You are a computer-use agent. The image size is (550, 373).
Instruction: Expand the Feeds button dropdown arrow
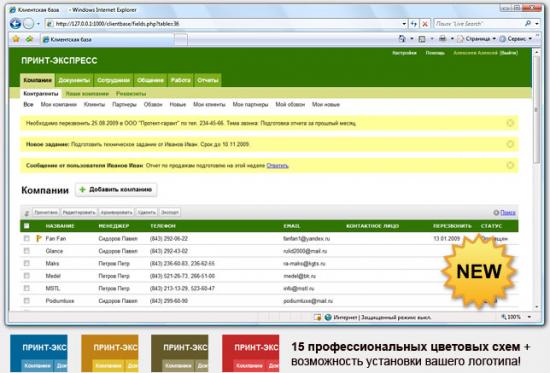click(432, 39)
